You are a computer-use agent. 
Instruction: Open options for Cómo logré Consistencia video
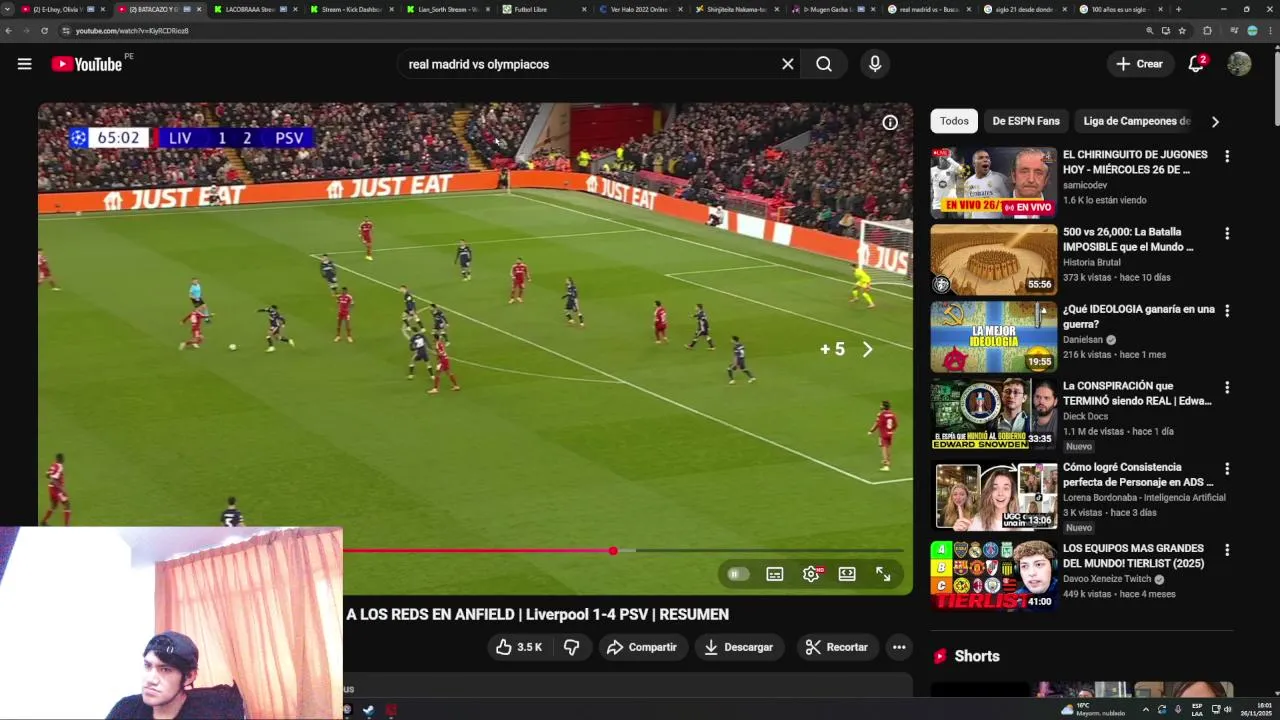pyautogui.click(x=1227, y=469)
